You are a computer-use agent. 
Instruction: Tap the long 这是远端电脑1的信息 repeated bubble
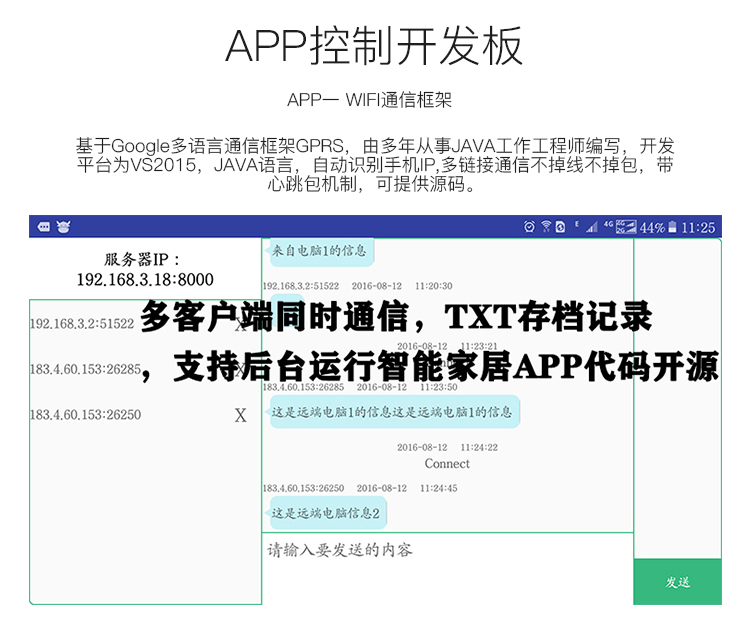click(392, 411)
